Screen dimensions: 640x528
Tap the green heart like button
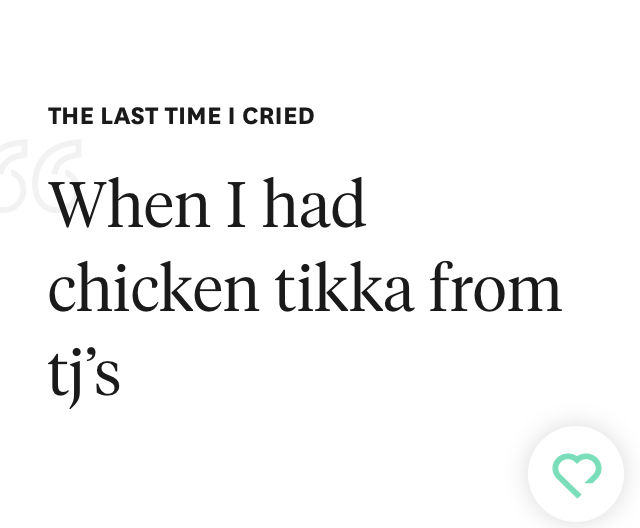(576, 474)
